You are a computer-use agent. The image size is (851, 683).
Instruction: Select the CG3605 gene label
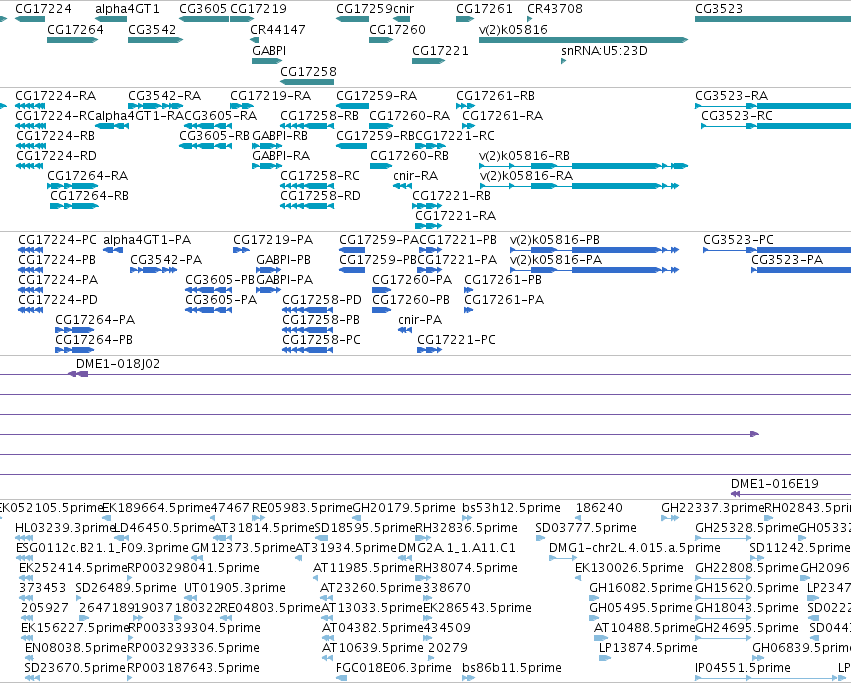(x=203, y=9)
